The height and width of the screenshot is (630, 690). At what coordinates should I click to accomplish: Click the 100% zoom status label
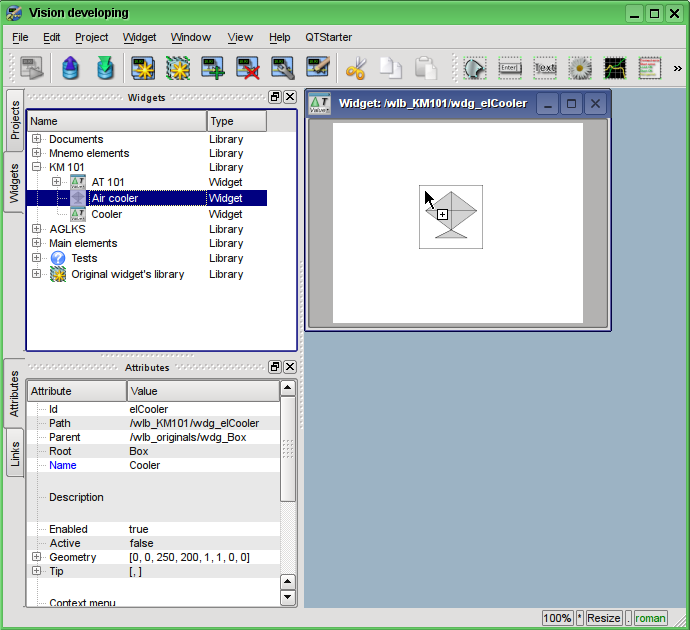[x=557, y=618]
